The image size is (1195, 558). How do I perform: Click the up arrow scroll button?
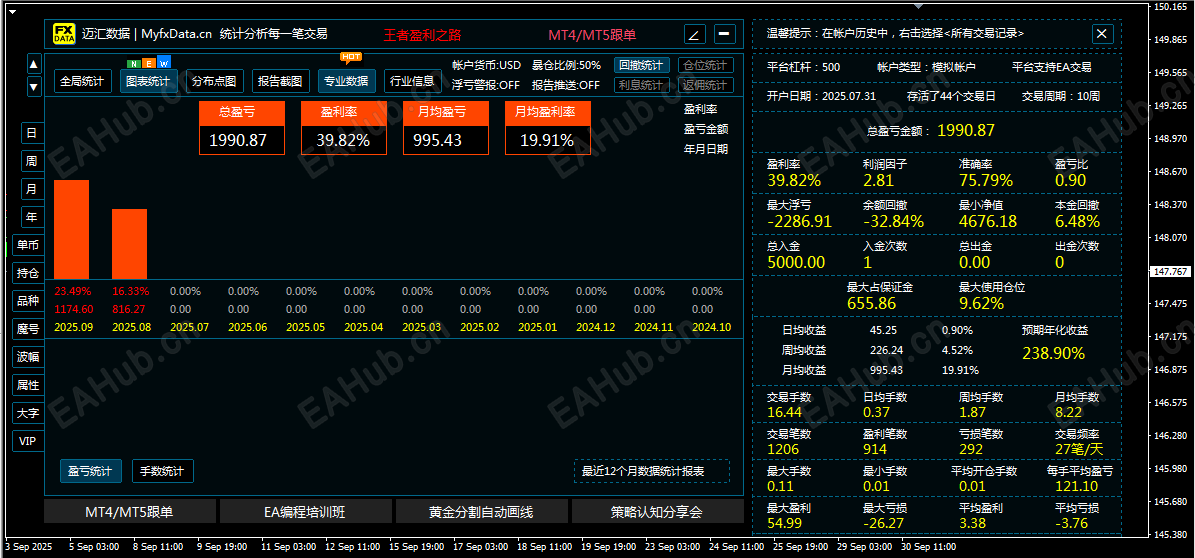pyautogui.click(x=34, y=65)
